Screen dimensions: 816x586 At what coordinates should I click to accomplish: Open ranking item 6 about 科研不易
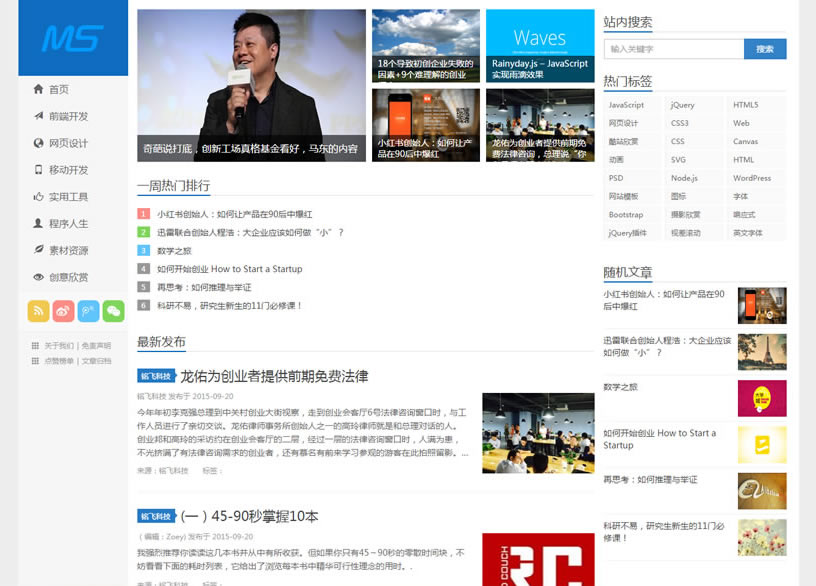[230, 305]
